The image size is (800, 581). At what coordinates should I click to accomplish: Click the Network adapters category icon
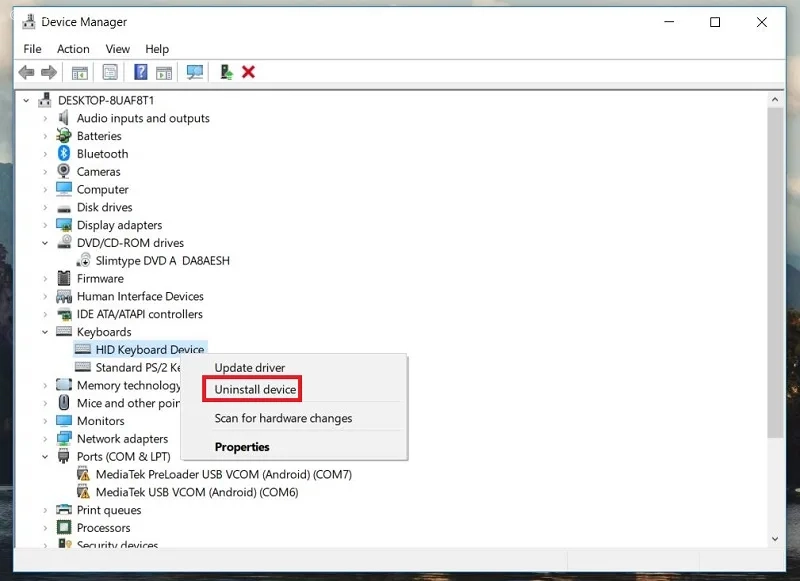(x=64, y=438)
